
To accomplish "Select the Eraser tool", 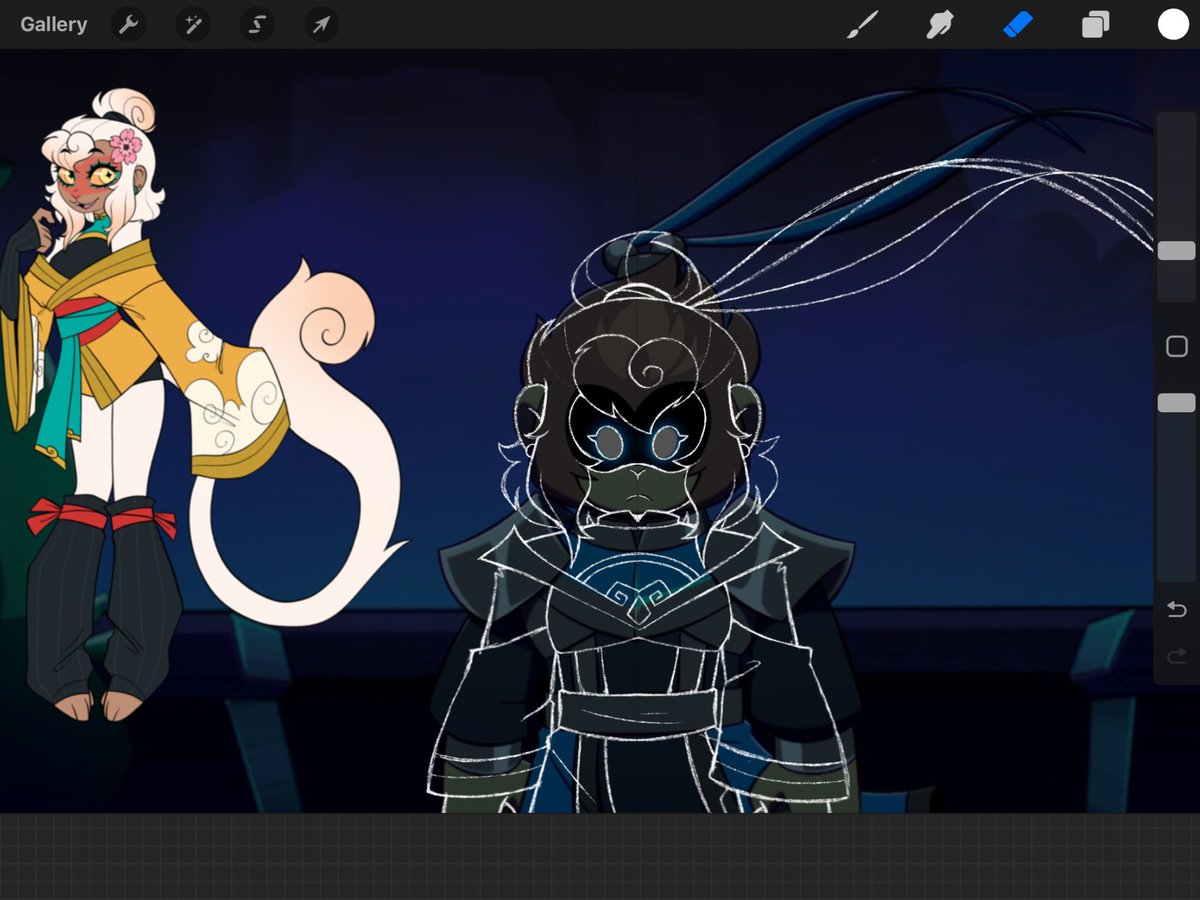I will 1017,24.
